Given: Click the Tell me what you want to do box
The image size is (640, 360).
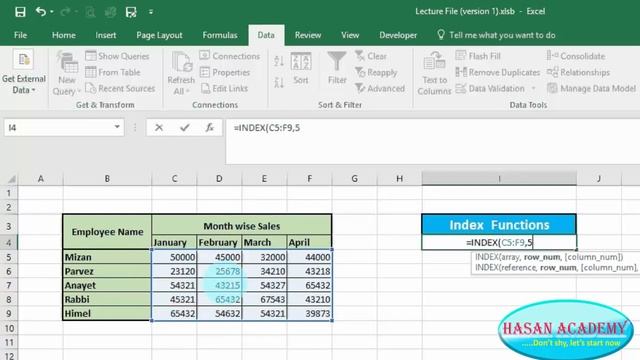Looking at the screenshot, I should point(496,35).
